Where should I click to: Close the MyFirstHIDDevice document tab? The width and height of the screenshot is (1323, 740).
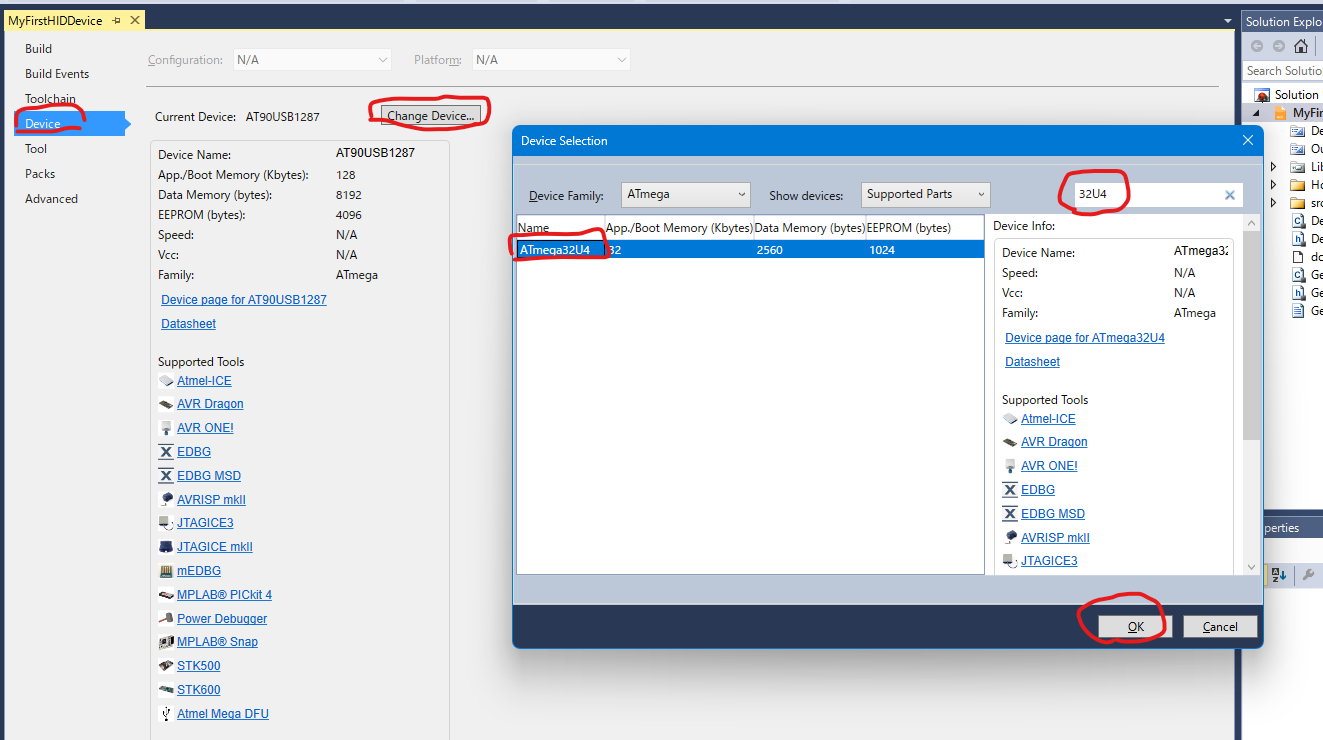click(x=134, y=20)
